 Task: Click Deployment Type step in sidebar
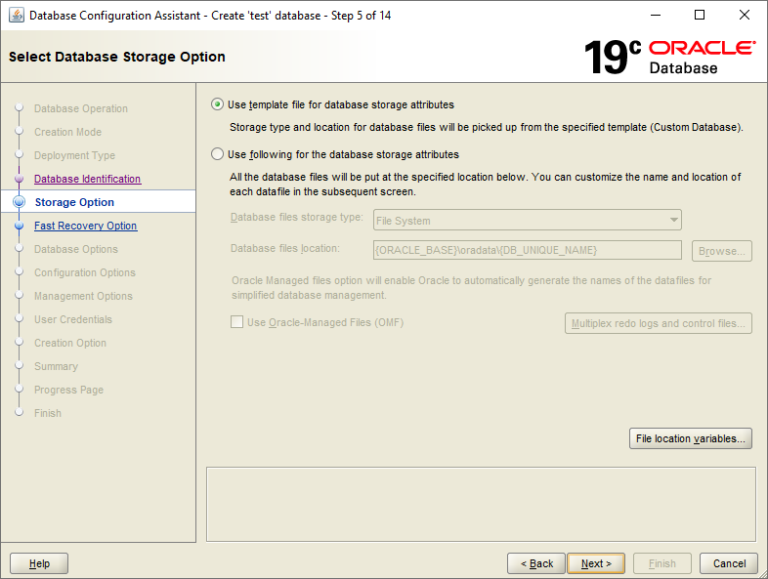tap(74, 155)
